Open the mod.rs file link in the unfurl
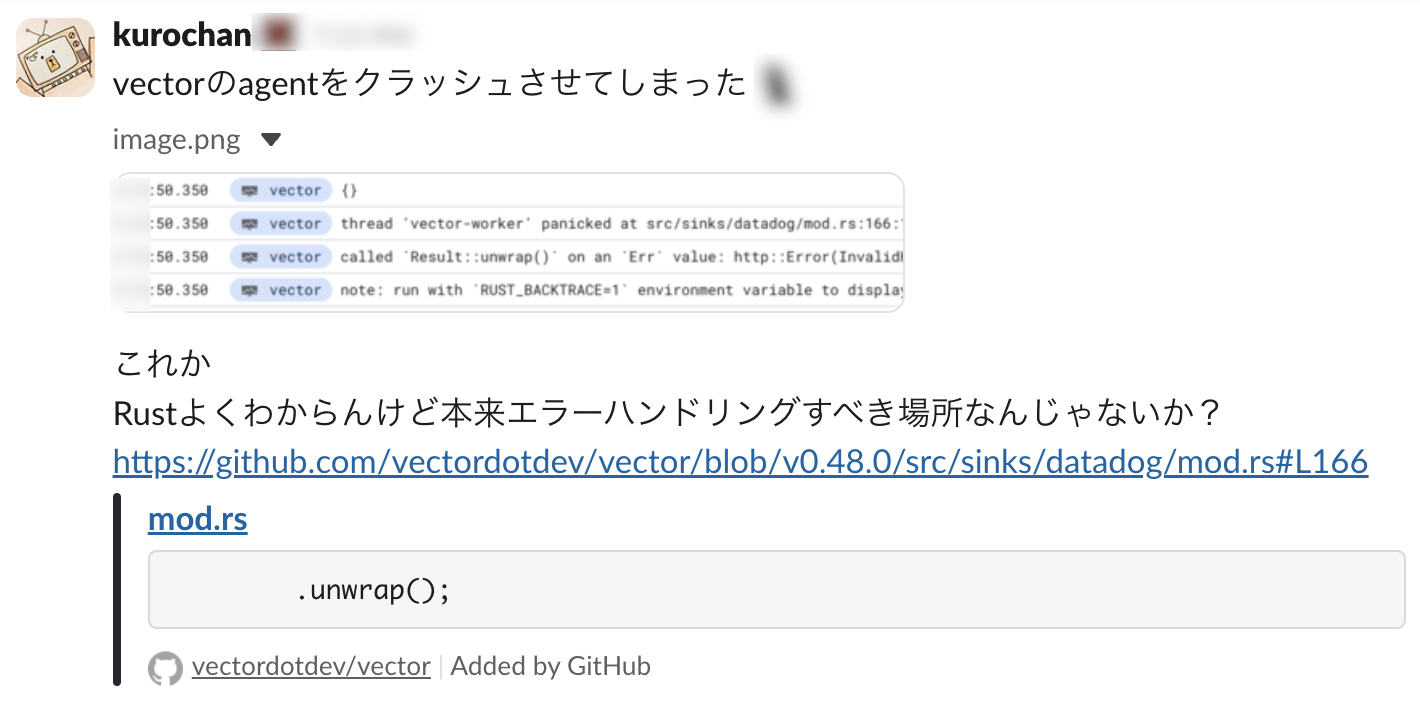 [196, 518]
